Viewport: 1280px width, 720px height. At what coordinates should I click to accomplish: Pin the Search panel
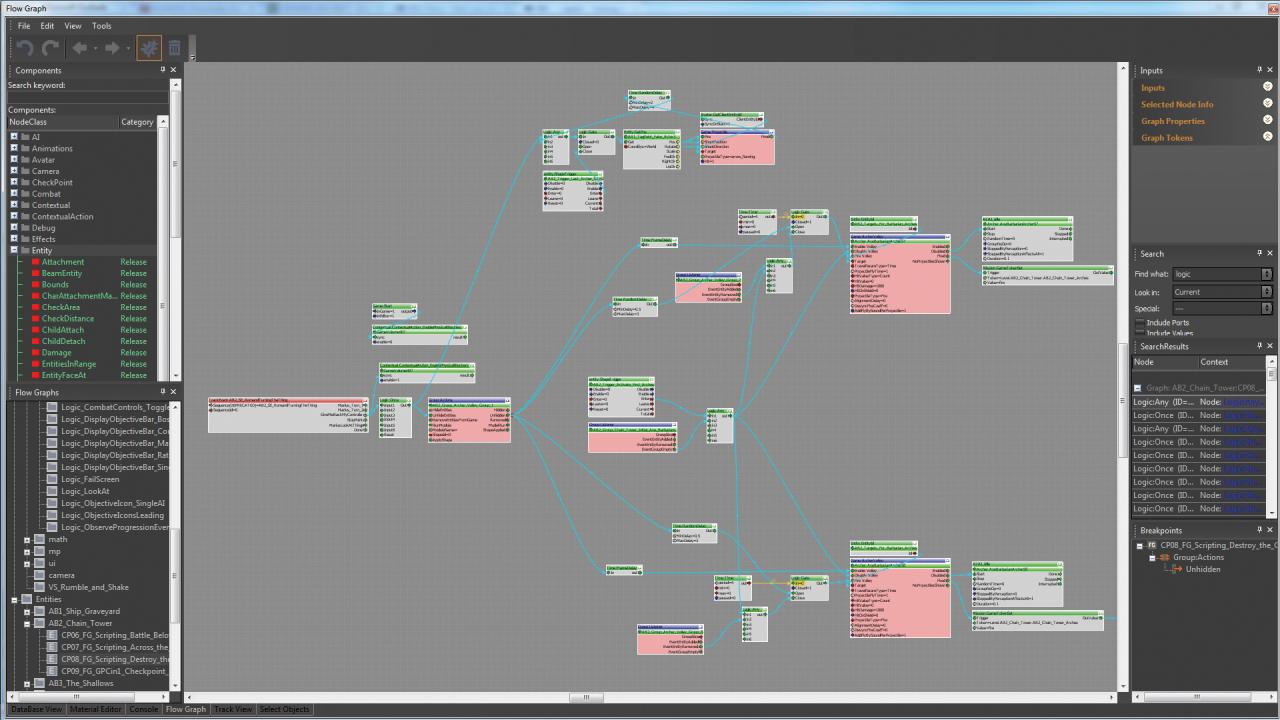[1260, 253]
